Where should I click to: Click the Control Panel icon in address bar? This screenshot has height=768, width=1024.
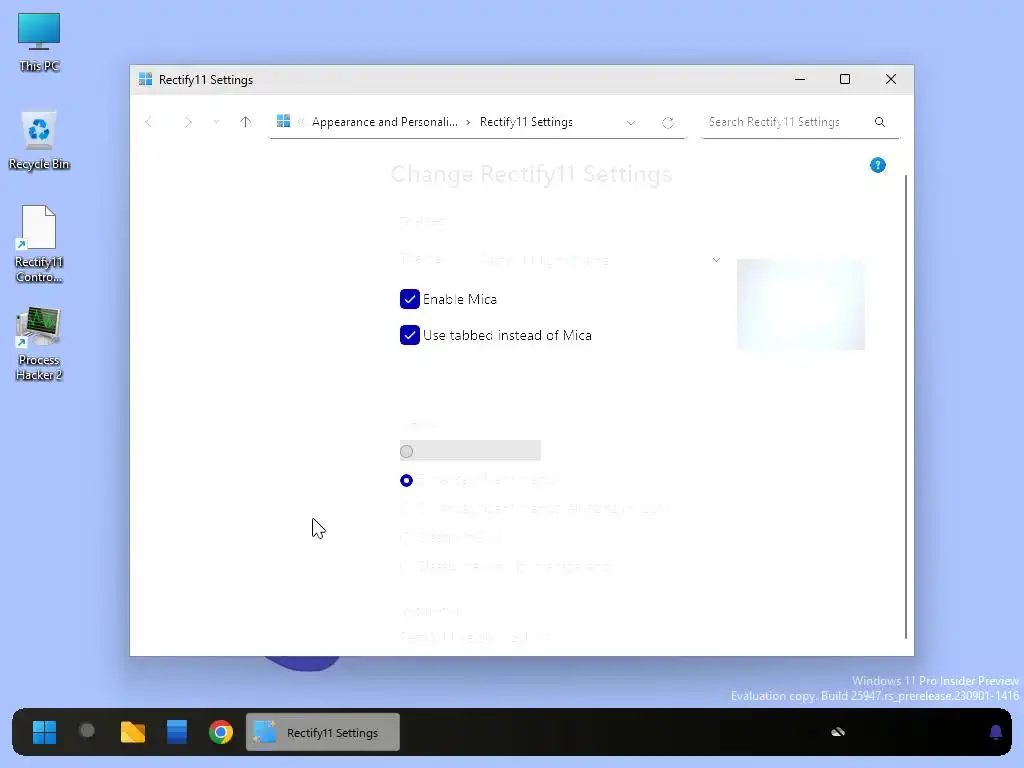283,121
